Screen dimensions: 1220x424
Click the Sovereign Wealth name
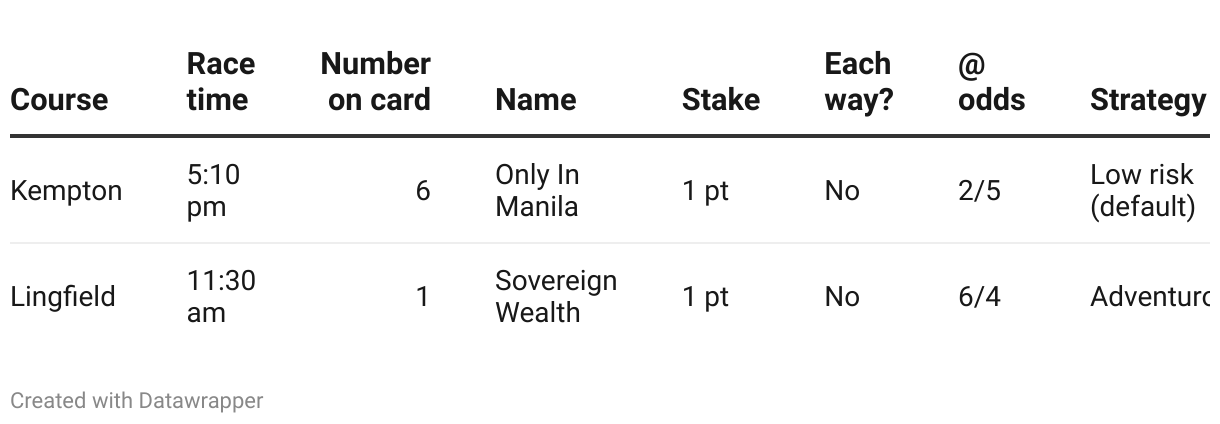pyautogui.click(x=555, y=296)
